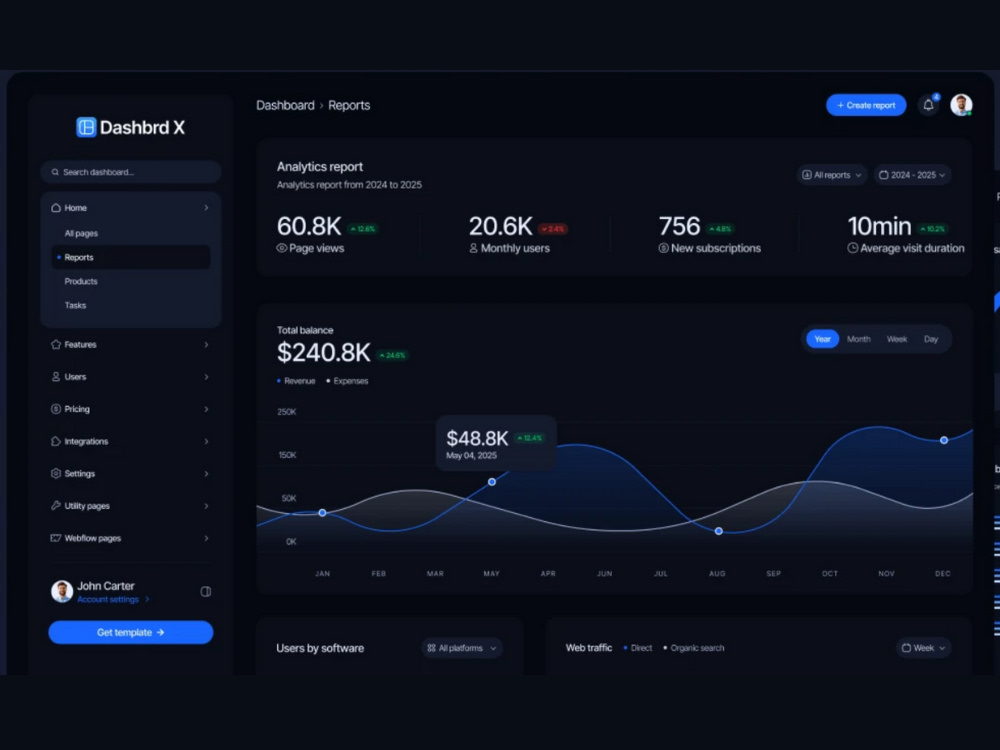Click the Home house icon
1000x750 pixels.
coord(55,208)
